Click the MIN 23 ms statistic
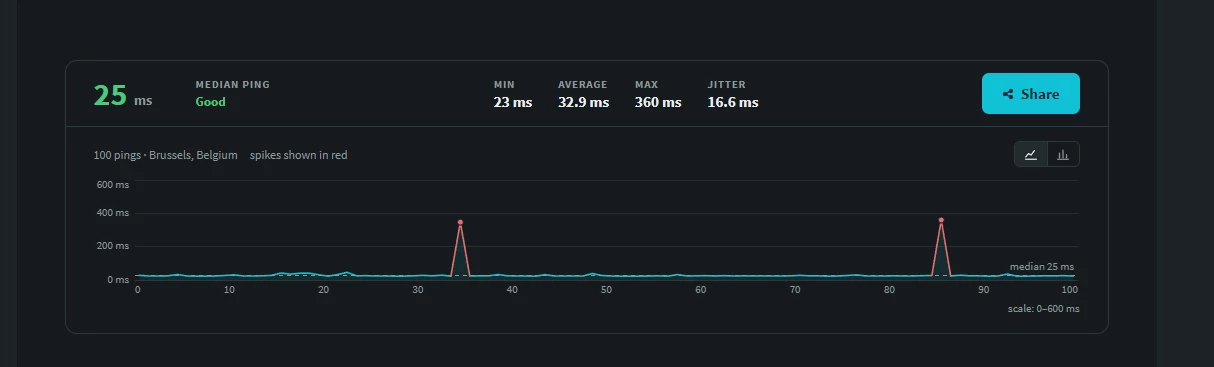 (x=513, y=94)
